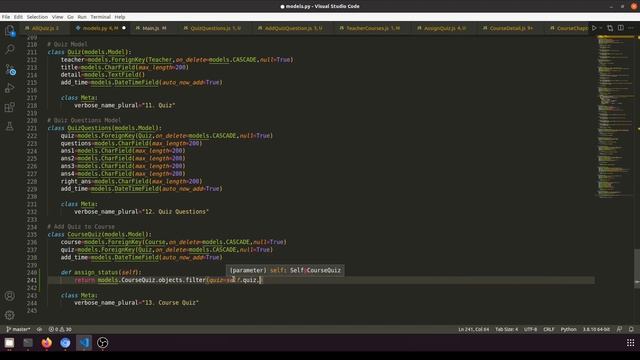Launch Chromium browser from the dock
The width and height of the screenshot is (640, 360).
65,343
